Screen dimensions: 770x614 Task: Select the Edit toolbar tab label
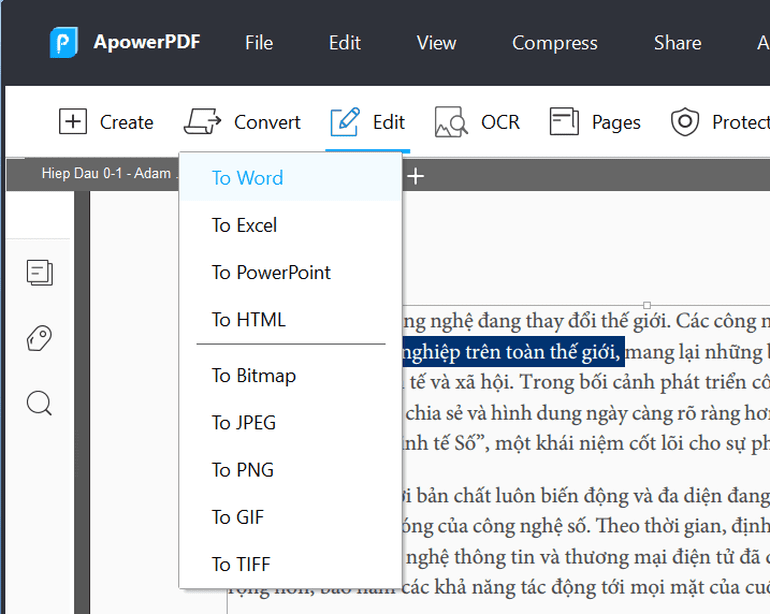388,122
